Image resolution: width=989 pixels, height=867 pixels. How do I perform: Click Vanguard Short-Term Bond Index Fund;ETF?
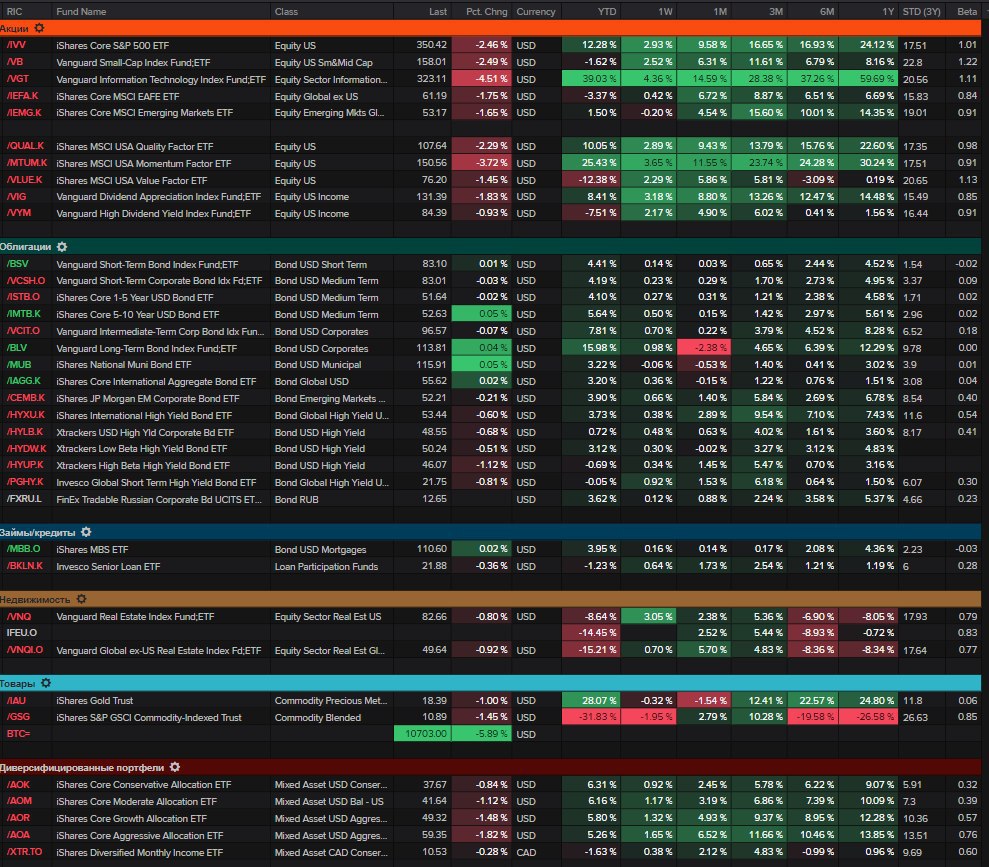click(x=147, y=264)
